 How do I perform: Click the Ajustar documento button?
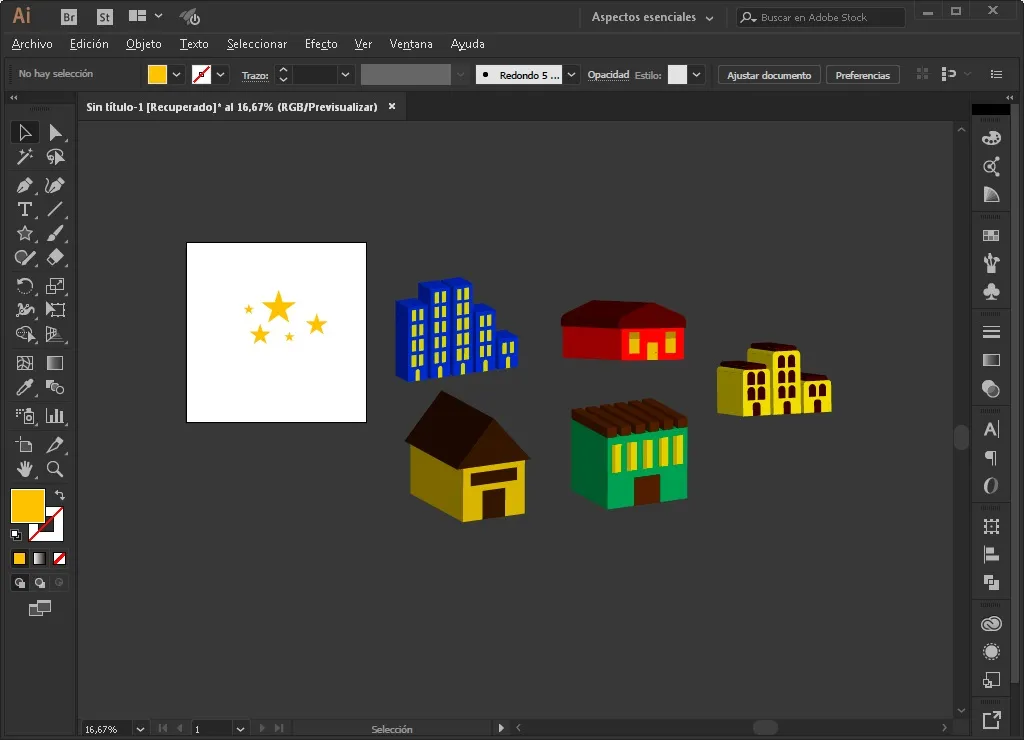pos(769,75)
